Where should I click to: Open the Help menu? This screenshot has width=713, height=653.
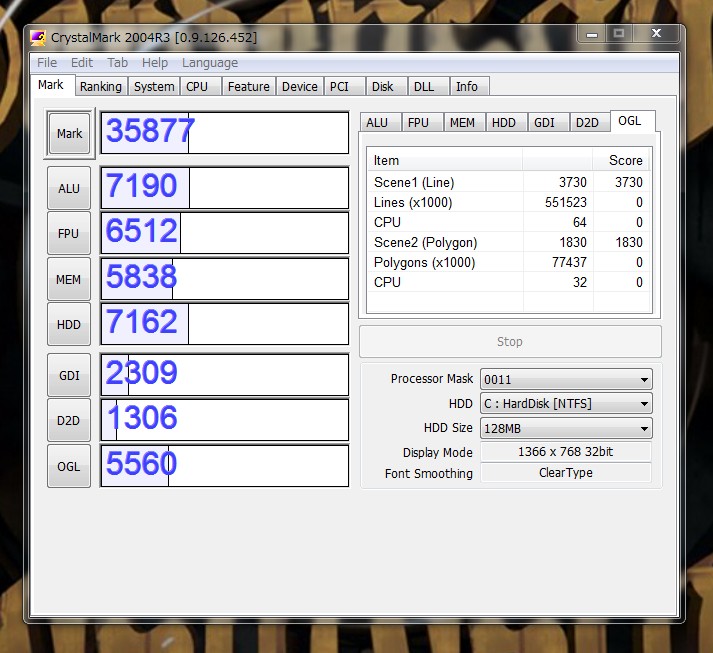point(155,63)
